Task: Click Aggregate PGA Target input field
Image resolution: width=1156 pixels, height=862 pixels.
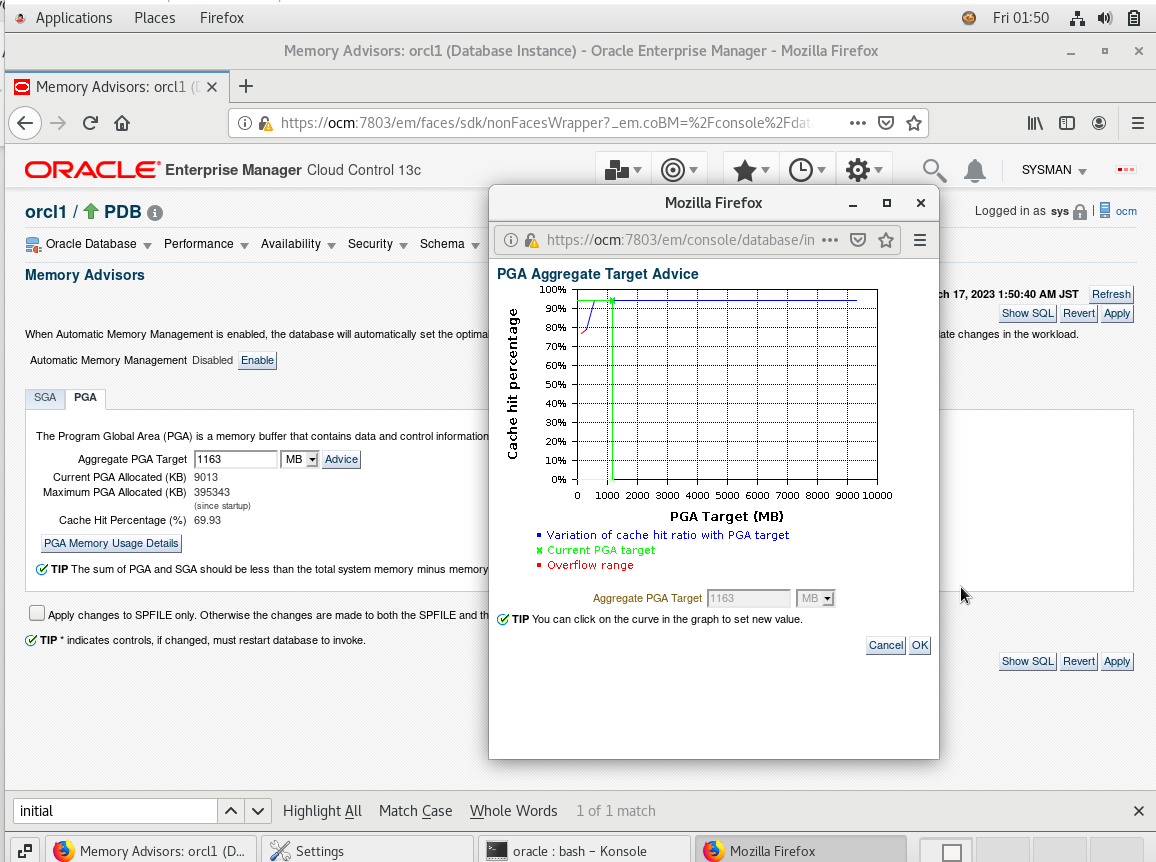Action: [235, 459]
